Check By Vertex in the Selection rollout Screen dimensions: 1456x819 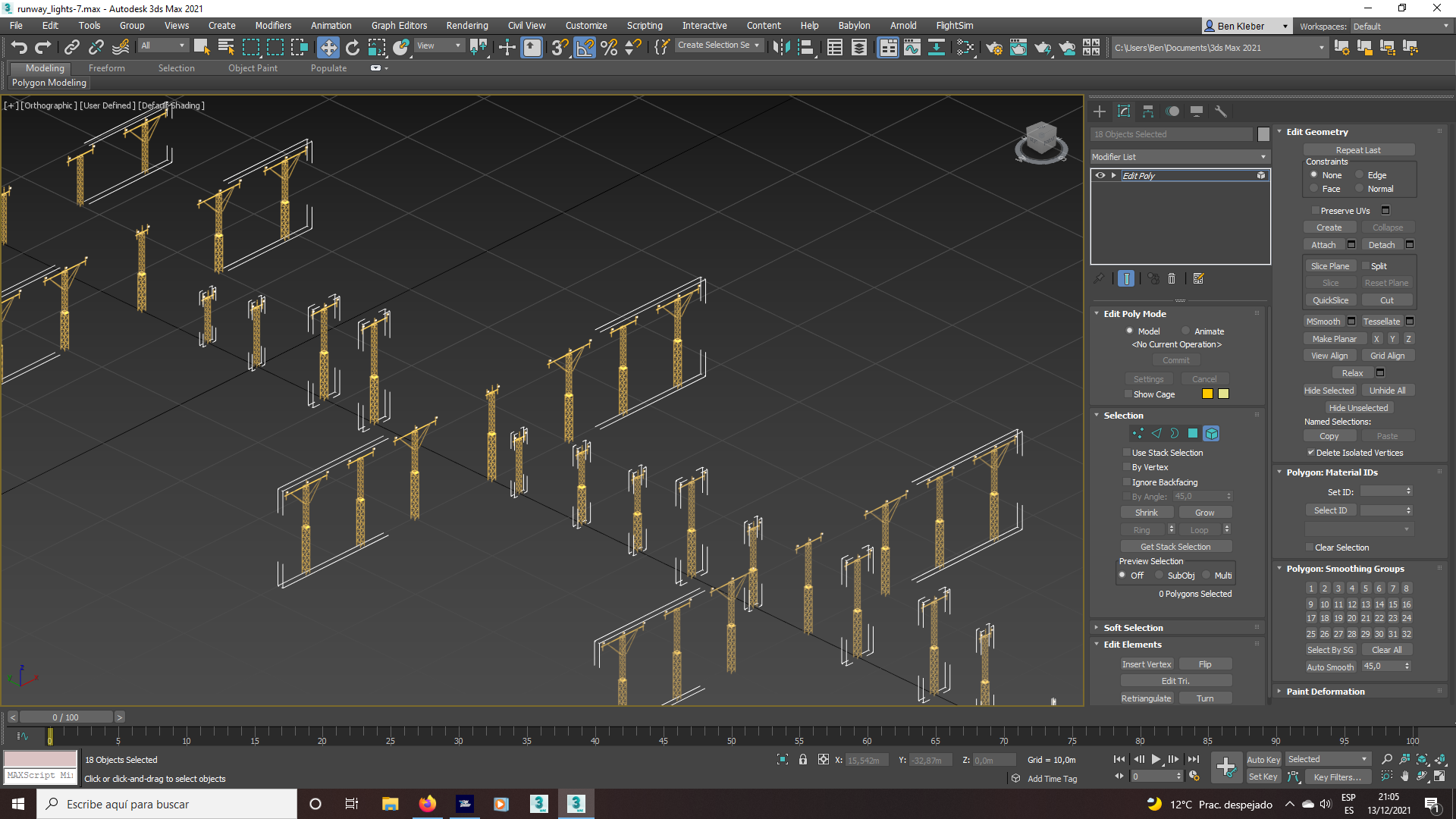pyautogui.click(x=1128, y=467)
